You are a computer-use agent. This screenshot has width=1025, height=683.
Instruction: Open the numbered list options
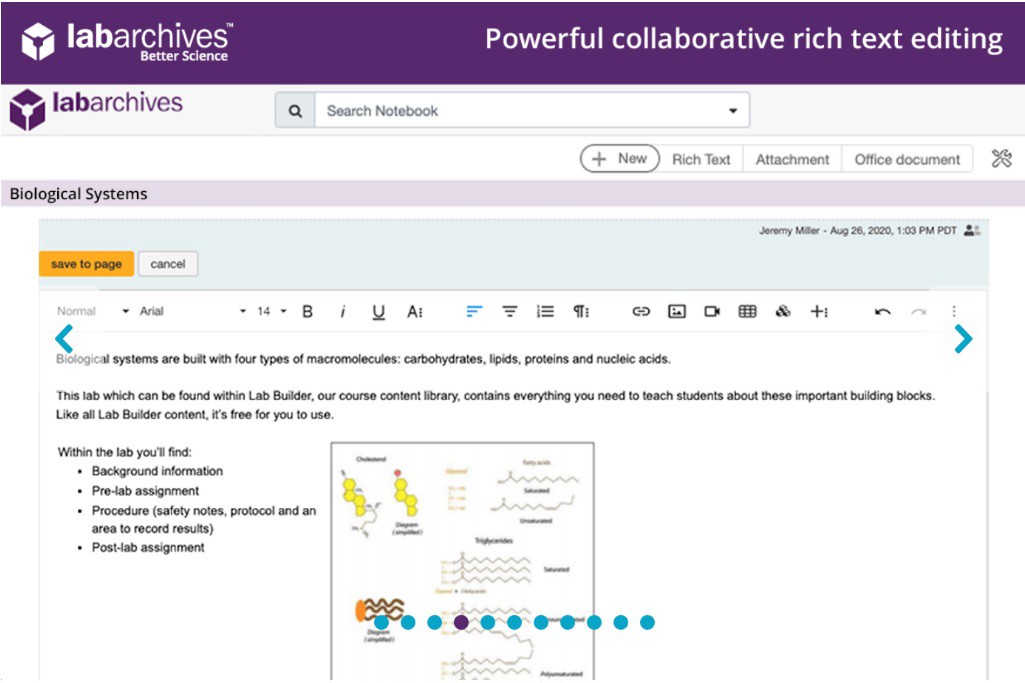545,312
